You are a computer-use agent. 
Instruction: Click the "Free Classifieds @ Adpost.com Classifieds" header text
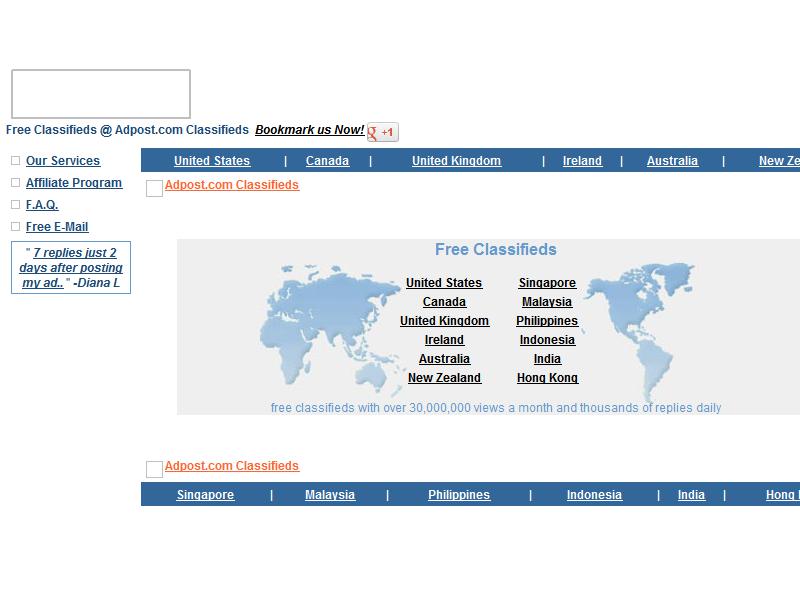[x=127, y=130]
